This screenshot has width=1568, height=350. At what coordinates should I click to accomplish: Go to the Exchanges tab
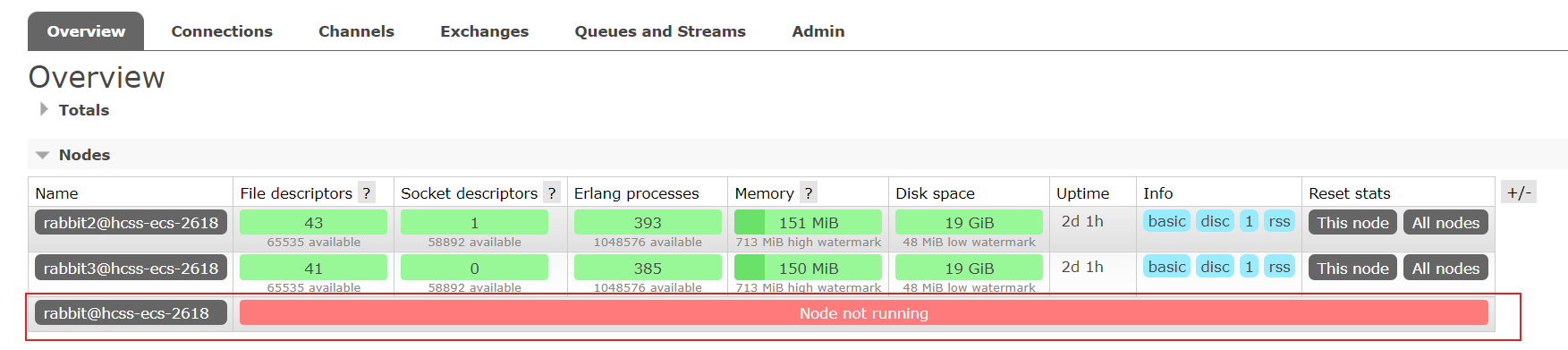tap(485, 31)
